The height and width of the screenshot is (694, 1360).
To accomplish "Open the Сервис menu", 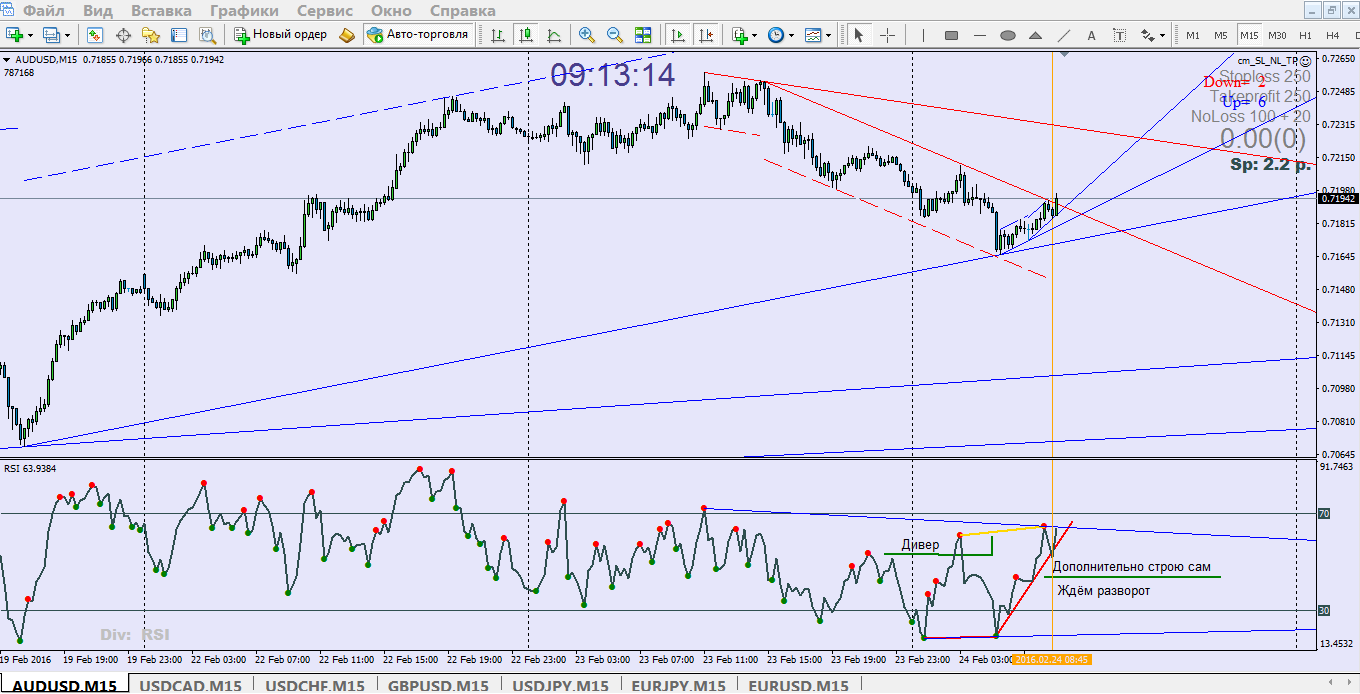I will click(x=325, y=11).
